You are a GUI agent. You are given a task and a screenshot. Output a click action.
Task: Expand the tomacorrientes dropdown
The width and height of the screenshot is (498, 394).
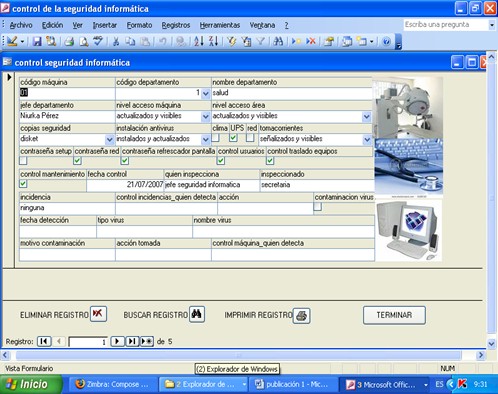(x=367, y=139)
